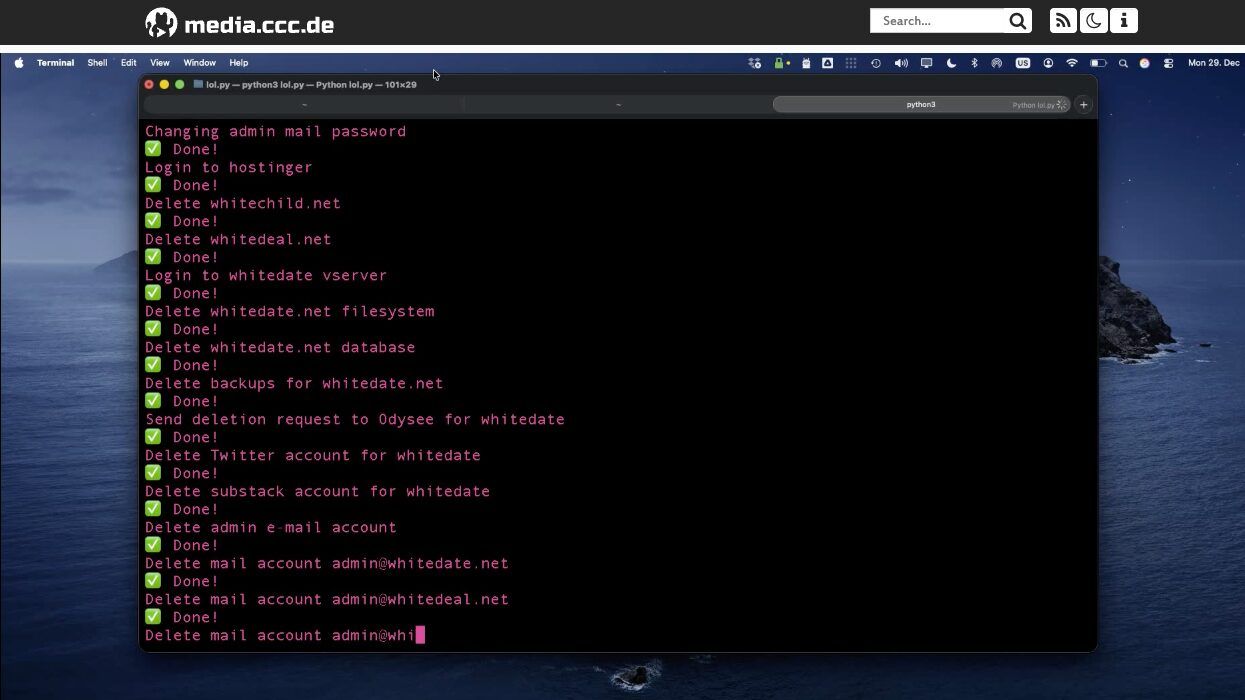The width and height of the screenshot is (1245, 700).
Task: Click the search magnifier button
Action: (1017, 21)
